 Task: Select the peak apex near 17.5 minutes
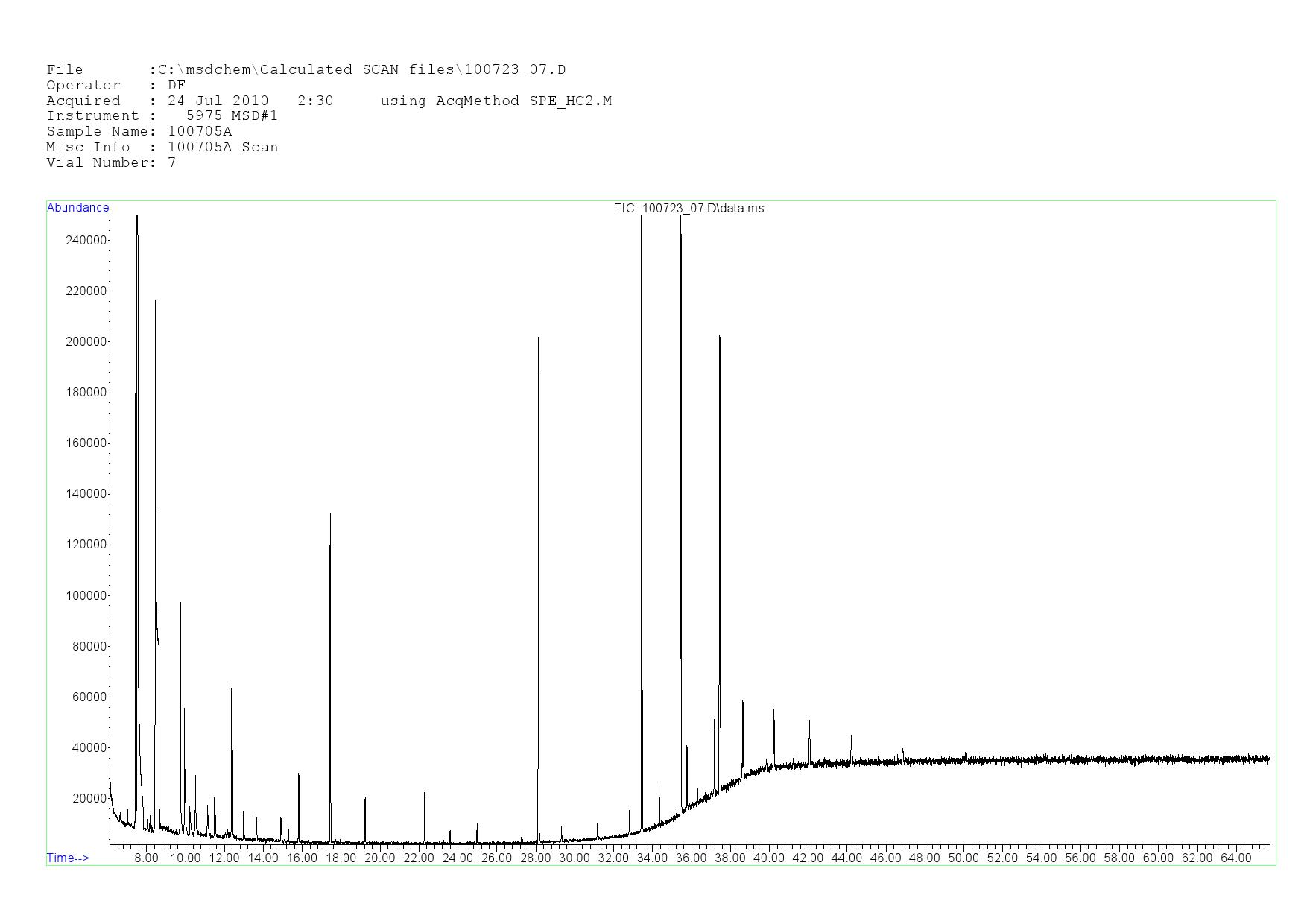pyautogui.click(x=330, y=514)
